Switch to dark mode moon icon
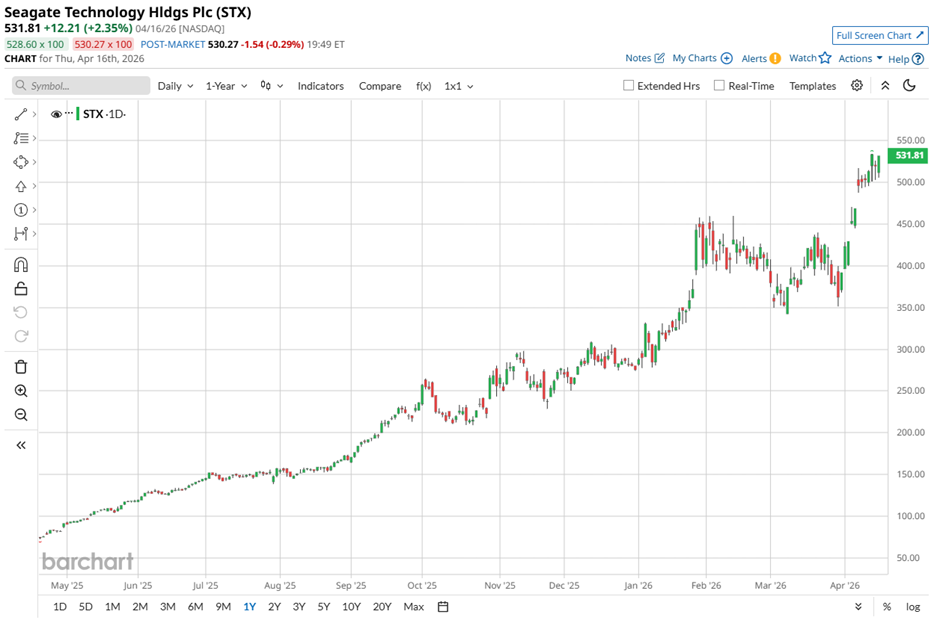 click(909, 86)
